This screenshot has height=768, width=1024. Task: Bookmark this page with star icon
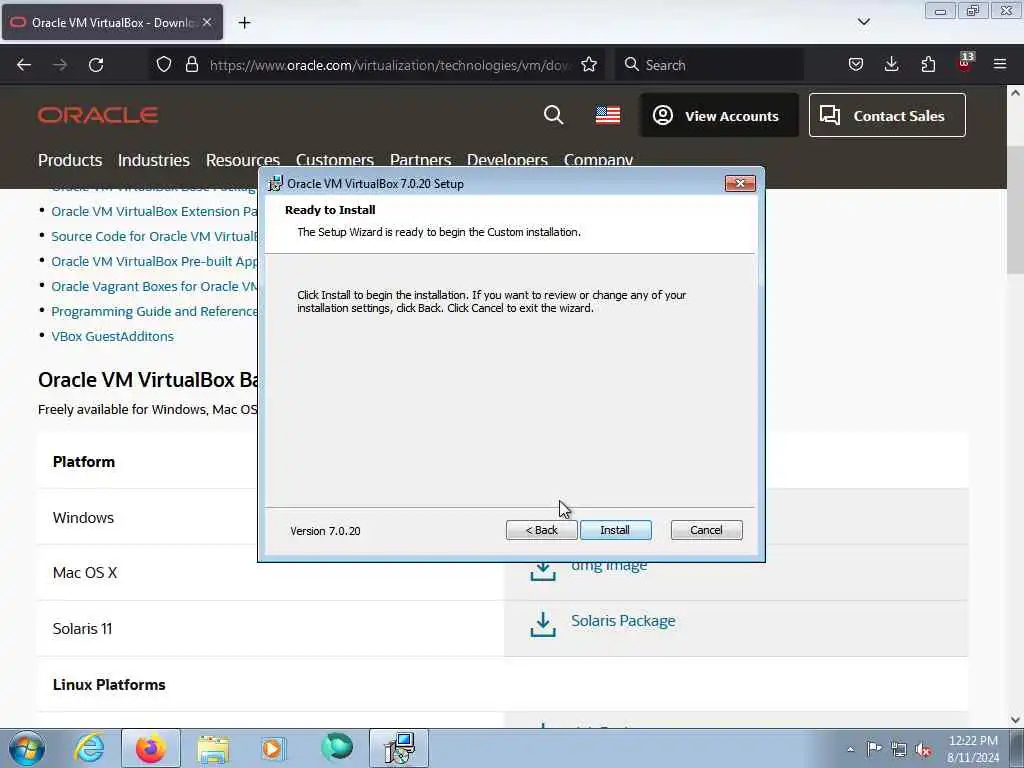[x=589, y=65]
